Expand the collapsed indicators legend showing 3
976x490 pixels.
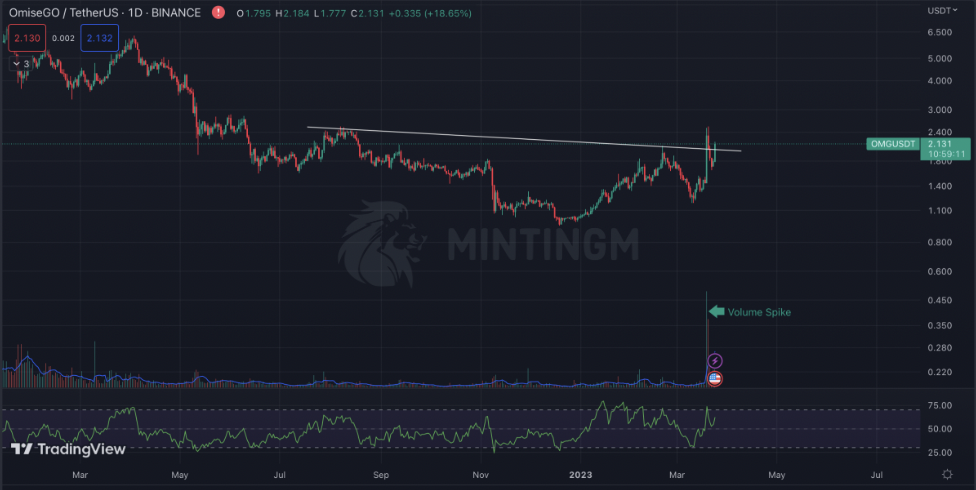click(21, 64)
